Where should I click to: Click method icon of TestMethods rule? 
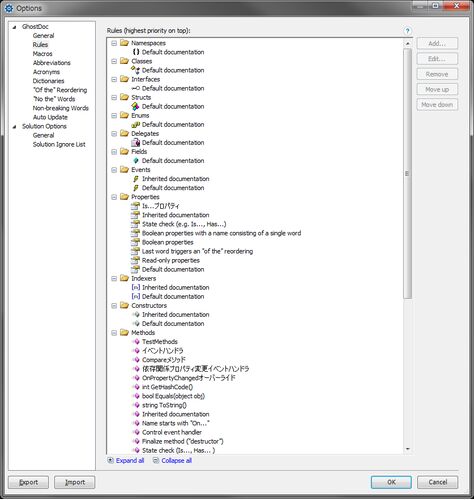tap(136, 341)
